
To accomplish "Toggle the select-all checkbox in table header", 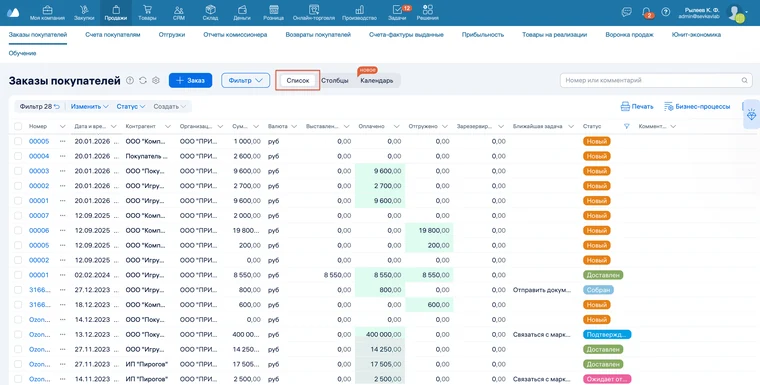I will point(18,126).
